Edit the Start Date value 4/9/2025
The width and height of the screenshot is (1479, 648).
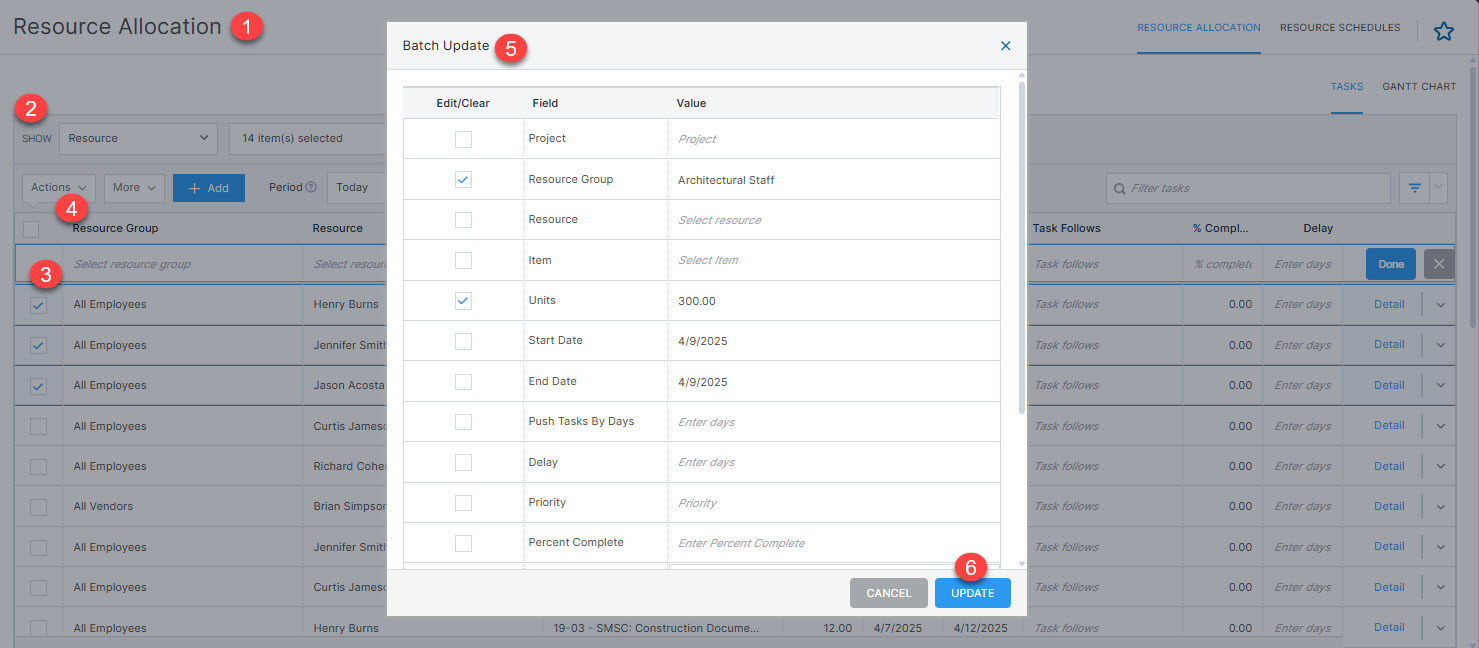(x=834, y=341)
